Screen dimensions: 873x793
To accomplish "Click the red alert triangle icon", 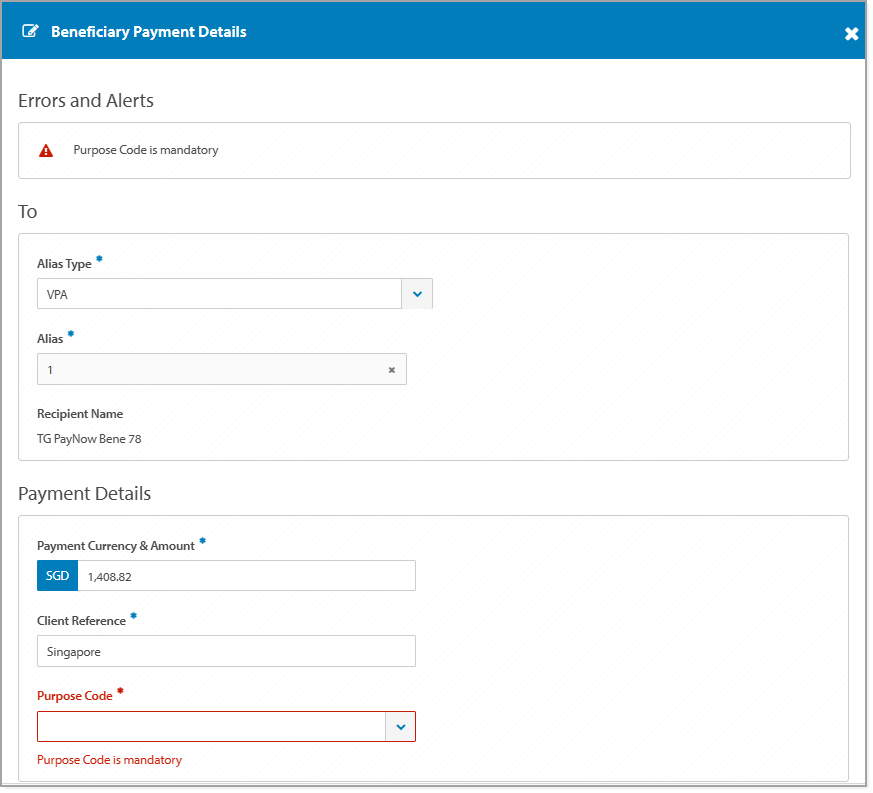I will pos(45,150).
